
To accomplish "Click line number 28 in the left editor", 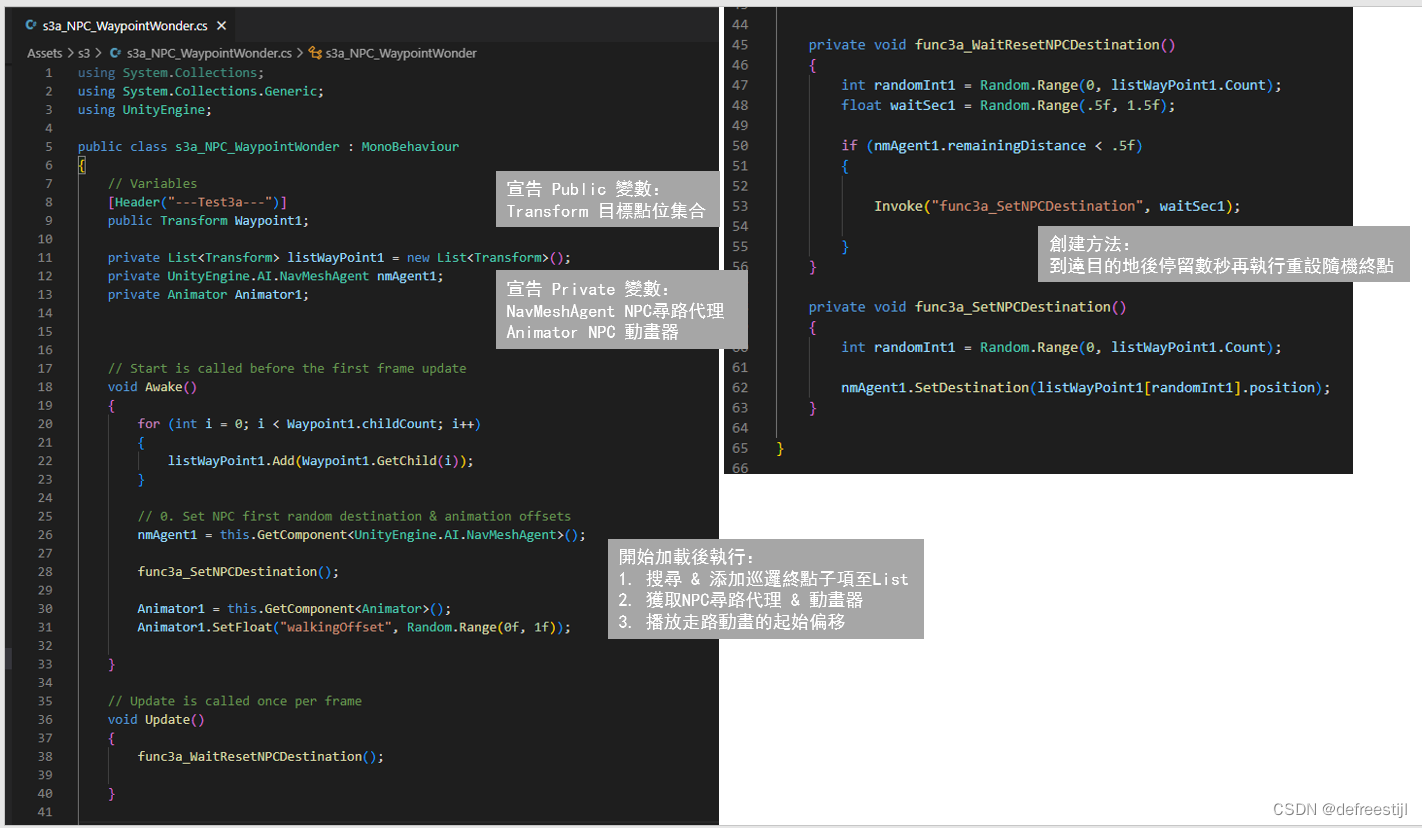I will [x=45, y=572].
